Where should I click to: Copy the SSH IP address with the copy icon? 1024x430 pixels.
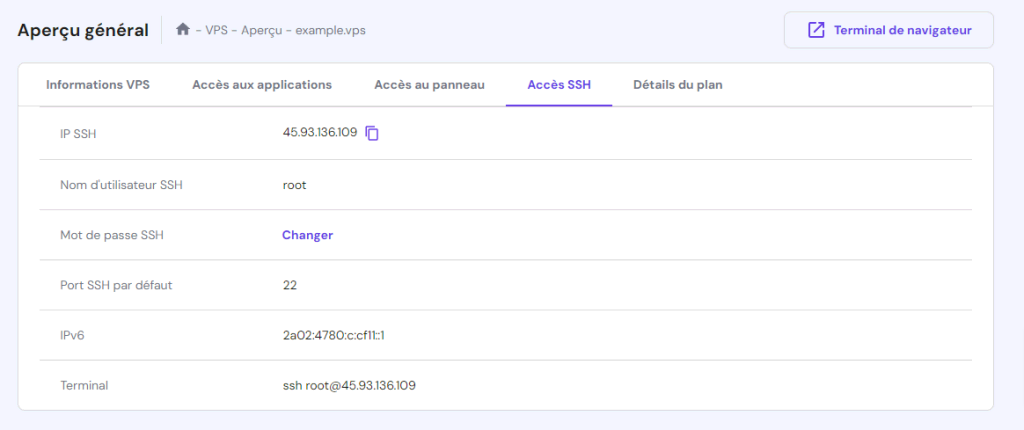click(372, 133)
